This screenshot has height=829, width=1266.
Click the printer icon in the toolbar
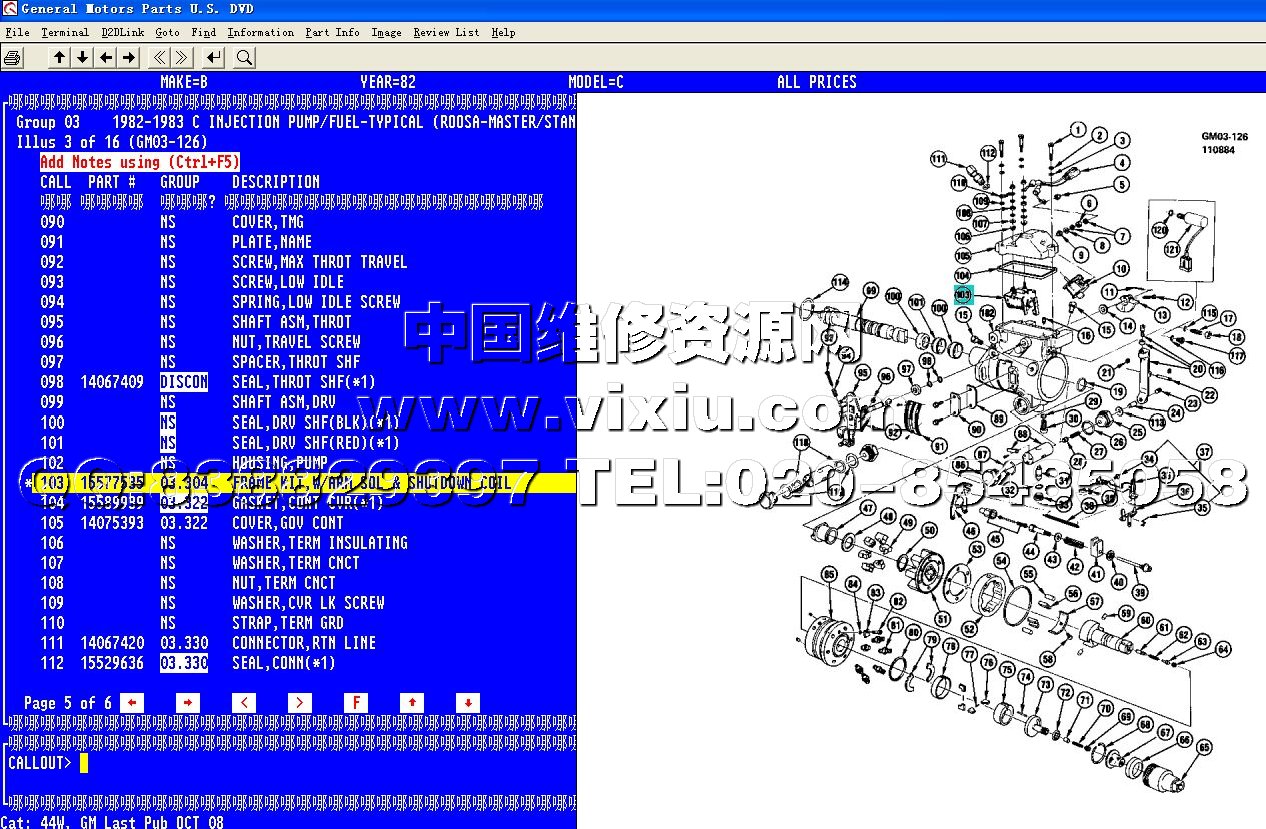tap(12, 58)
